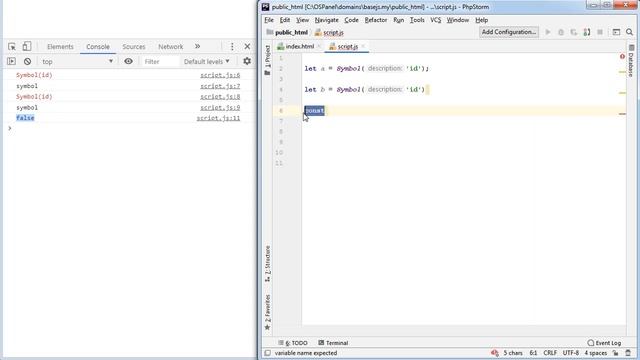Open the Structure tool window
The width and height of the screenshot is (640, 360).
267,264
